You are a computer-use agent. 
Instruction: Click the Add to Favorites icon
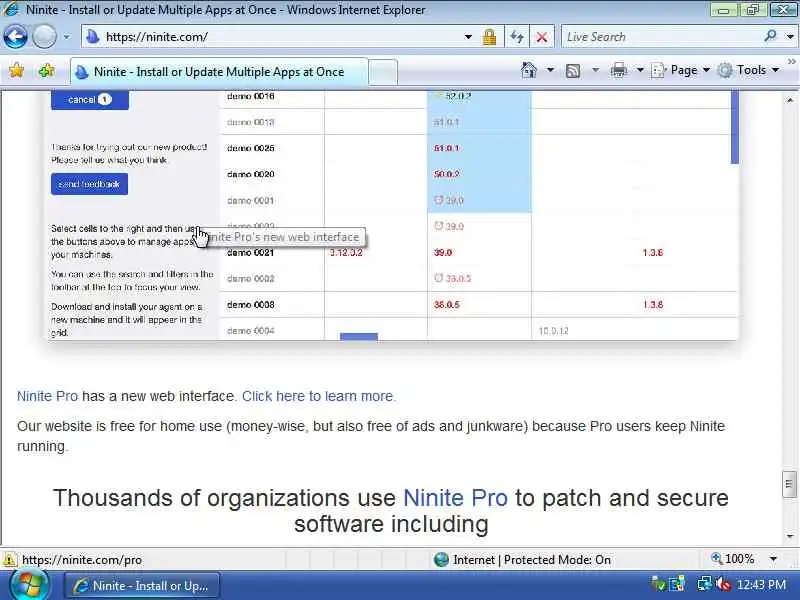tap(46, 70)
